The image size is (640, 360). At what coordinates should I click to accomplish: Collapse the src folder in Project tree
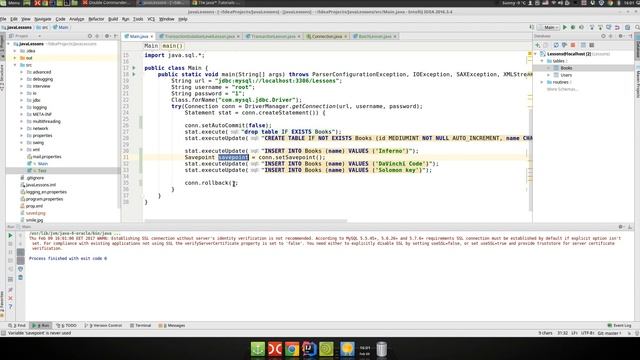coord(15,65)
